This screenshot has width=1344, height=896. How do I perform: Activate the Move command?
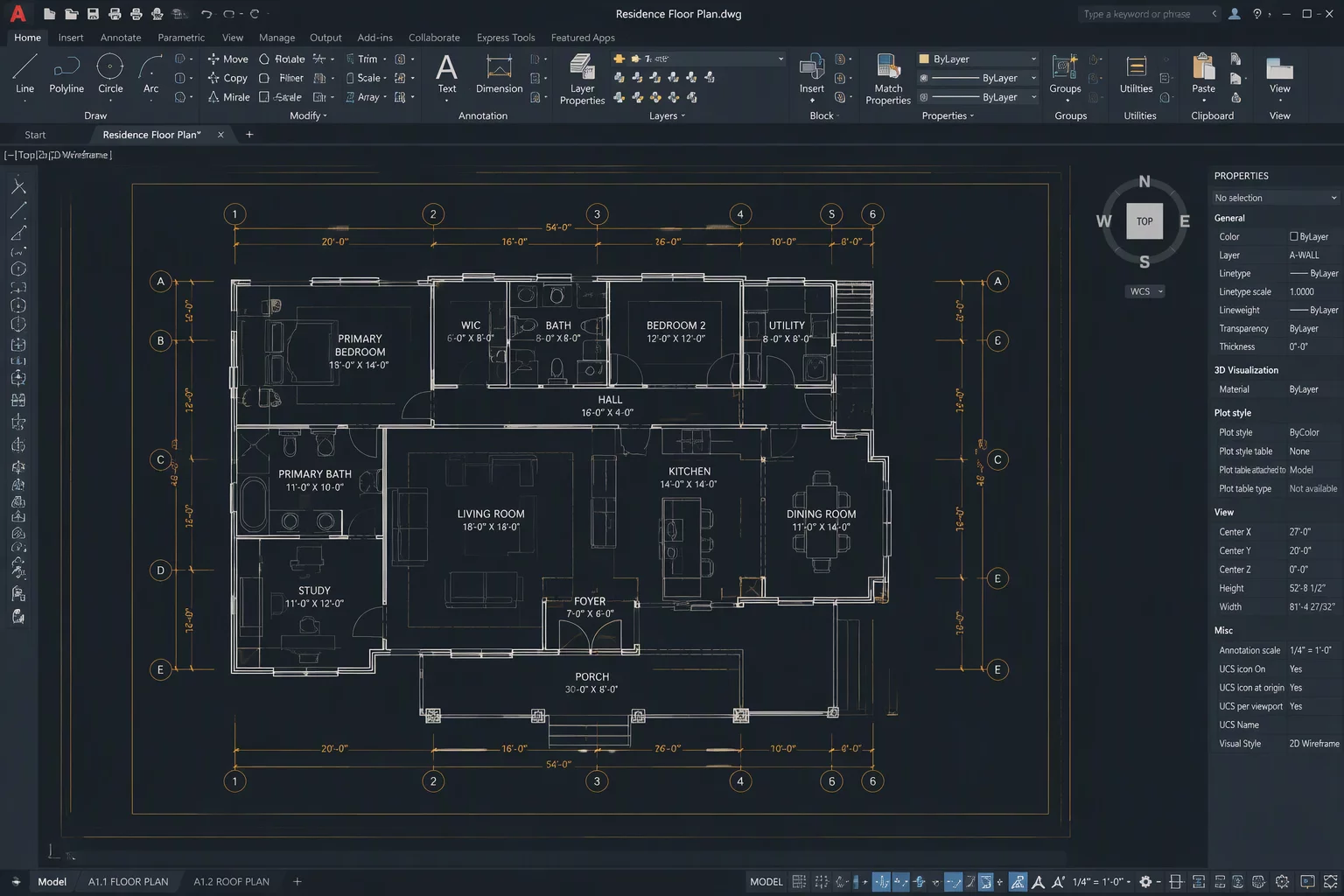(x=227, y=59)
